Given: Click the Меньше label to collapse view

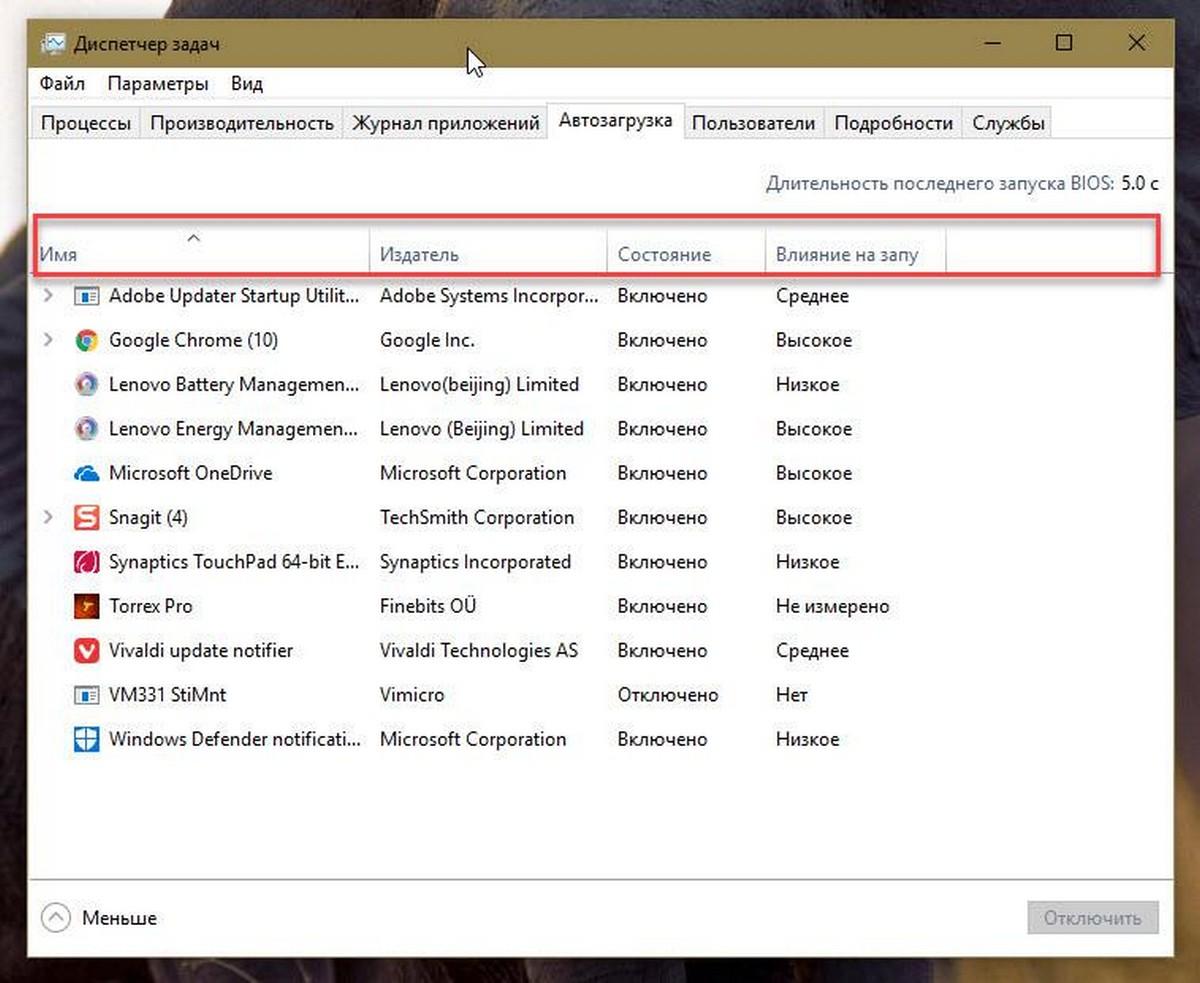Looking at the screenshot, I should pos(119,917).
